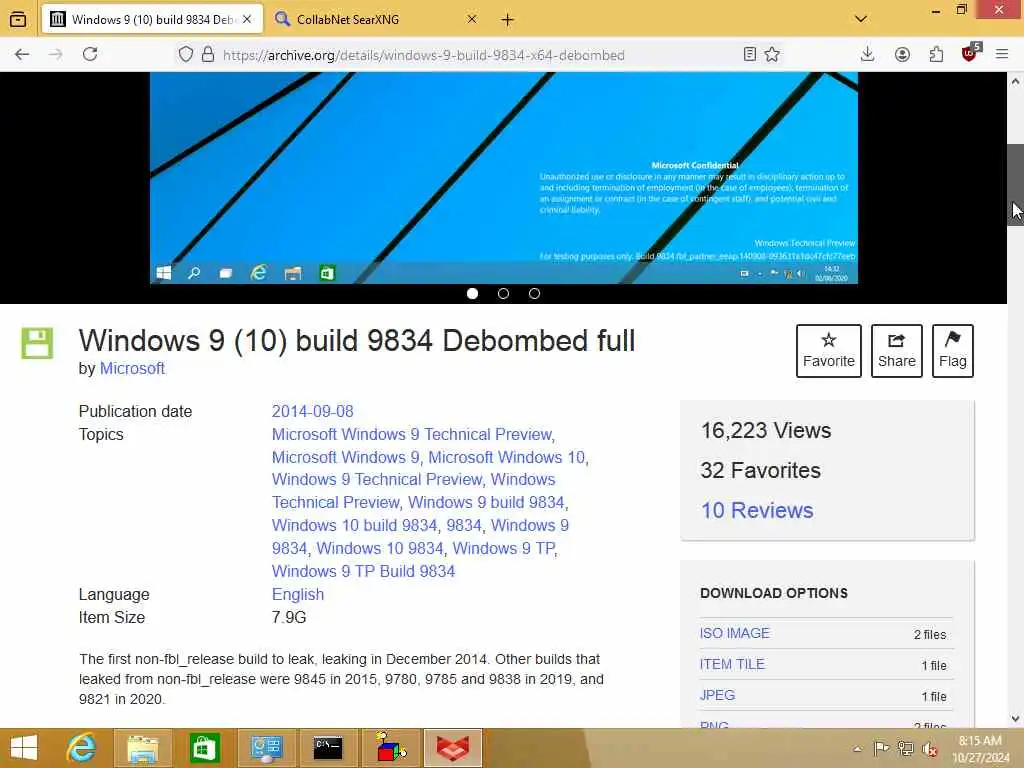Click the 16,223 Views statistic
Viewport: 1024px width, 768px height.
(765, 430)
